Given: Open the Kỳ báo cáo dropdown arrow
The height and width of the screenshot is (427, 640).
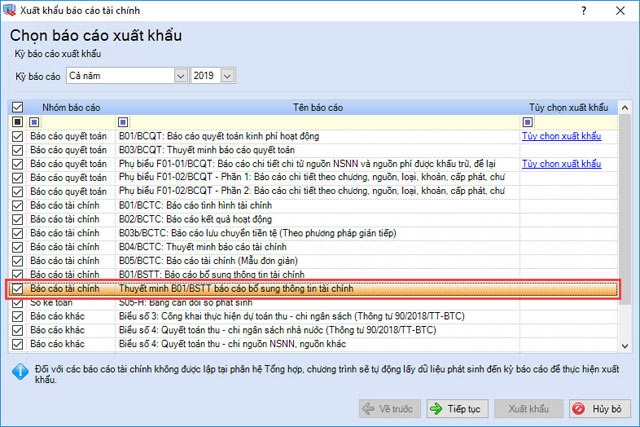Looking at the screenshot, I should pos(181,76).
